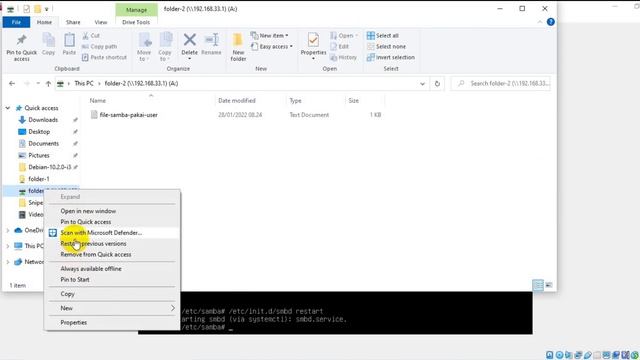This screenshot has height=360, width=640.
Task: Click the Help question mark icon
Action: click(551, 22)
